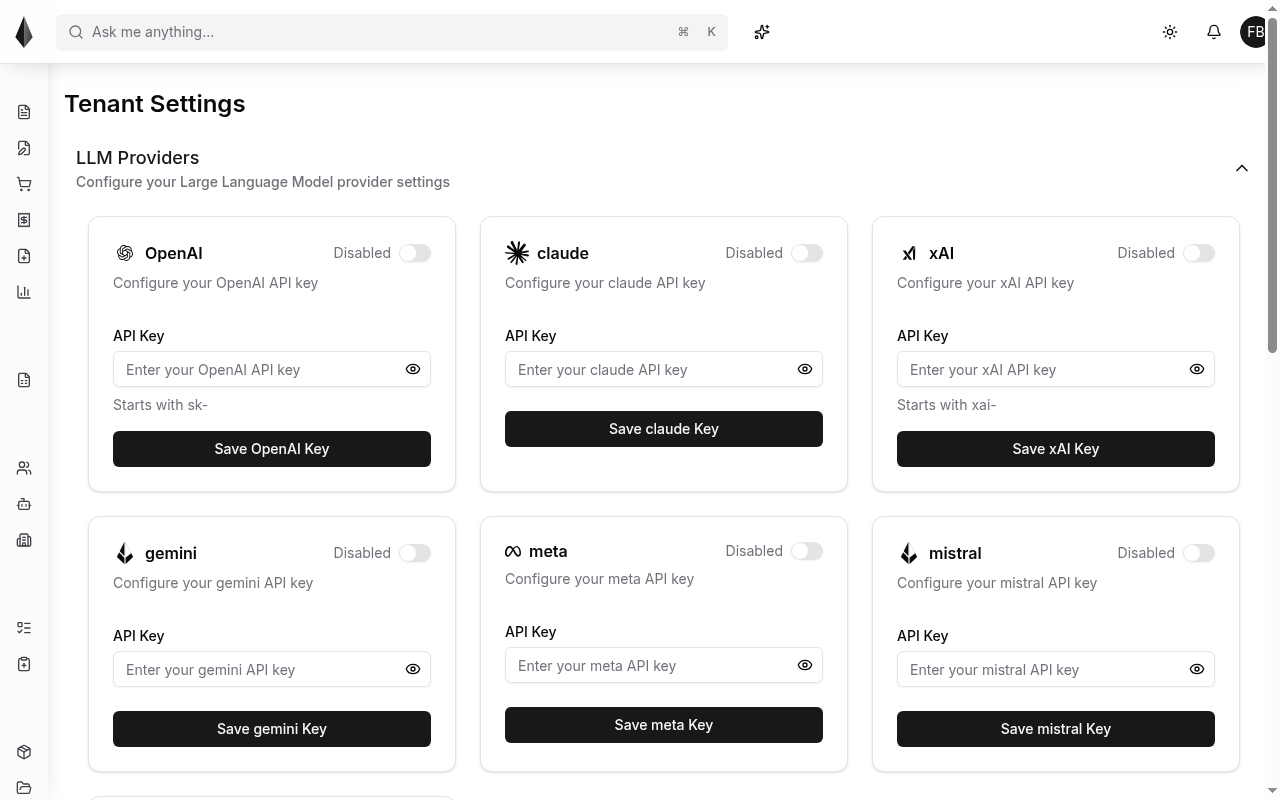Click Save gemini Key button
Image resolution: width=1280 pixels, height=800 pixels.
272,729
